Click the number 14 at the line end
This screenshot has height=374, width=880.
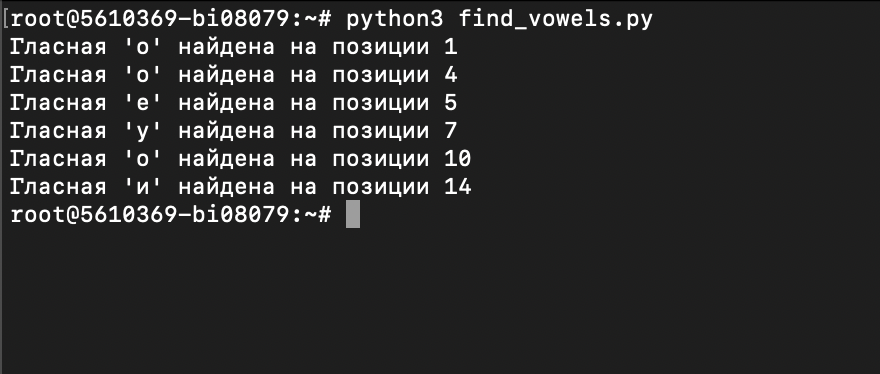(457, 187)
